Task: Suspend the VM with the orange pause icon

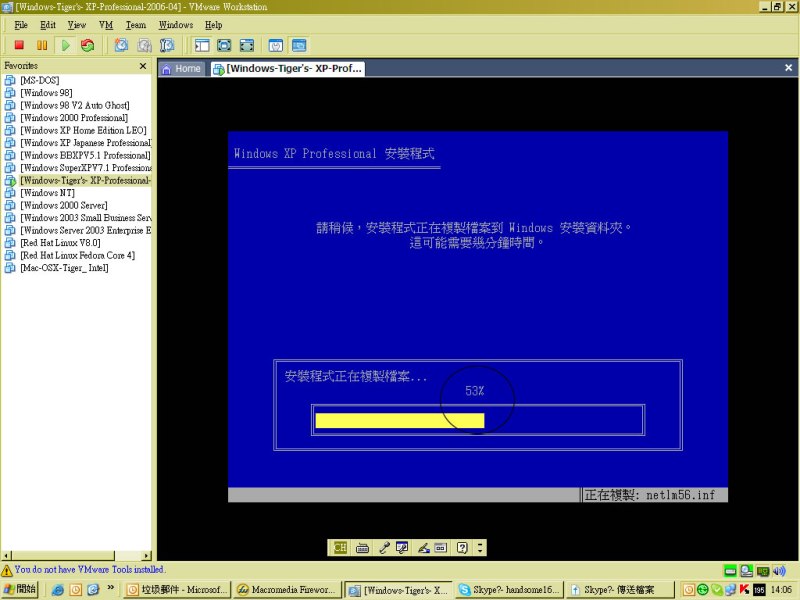Action: click(x=42, y=45)
